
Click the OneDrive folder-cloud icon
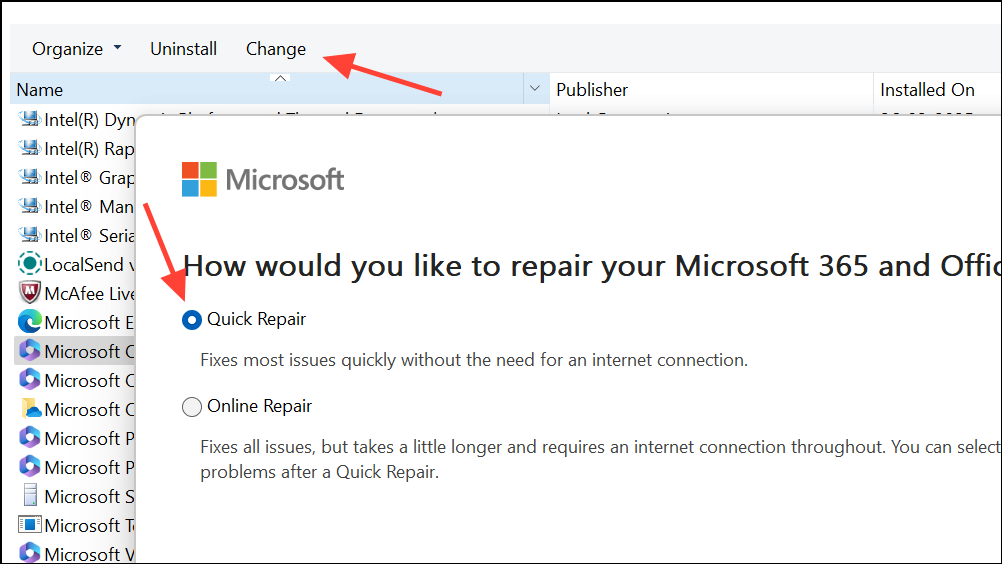click(30, 410)
